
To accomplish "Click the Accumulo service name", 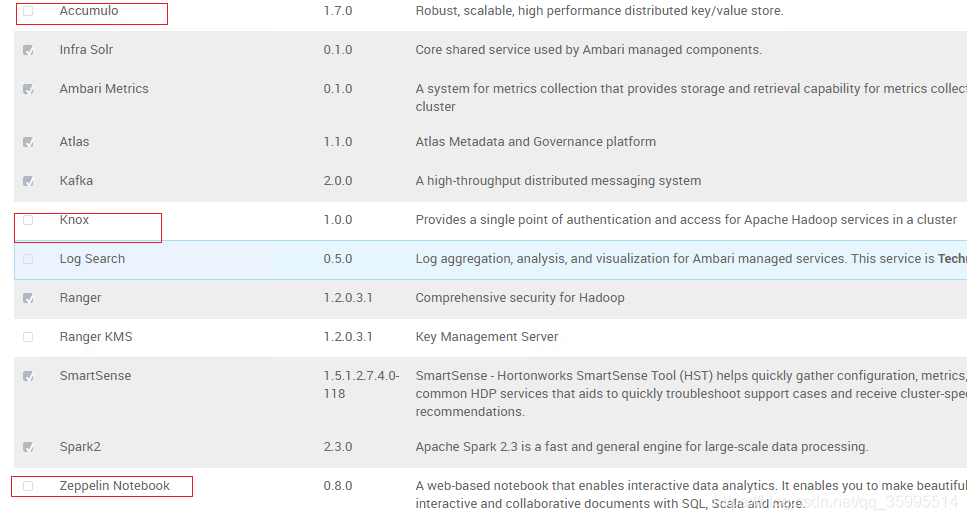I will pos(89,11).
